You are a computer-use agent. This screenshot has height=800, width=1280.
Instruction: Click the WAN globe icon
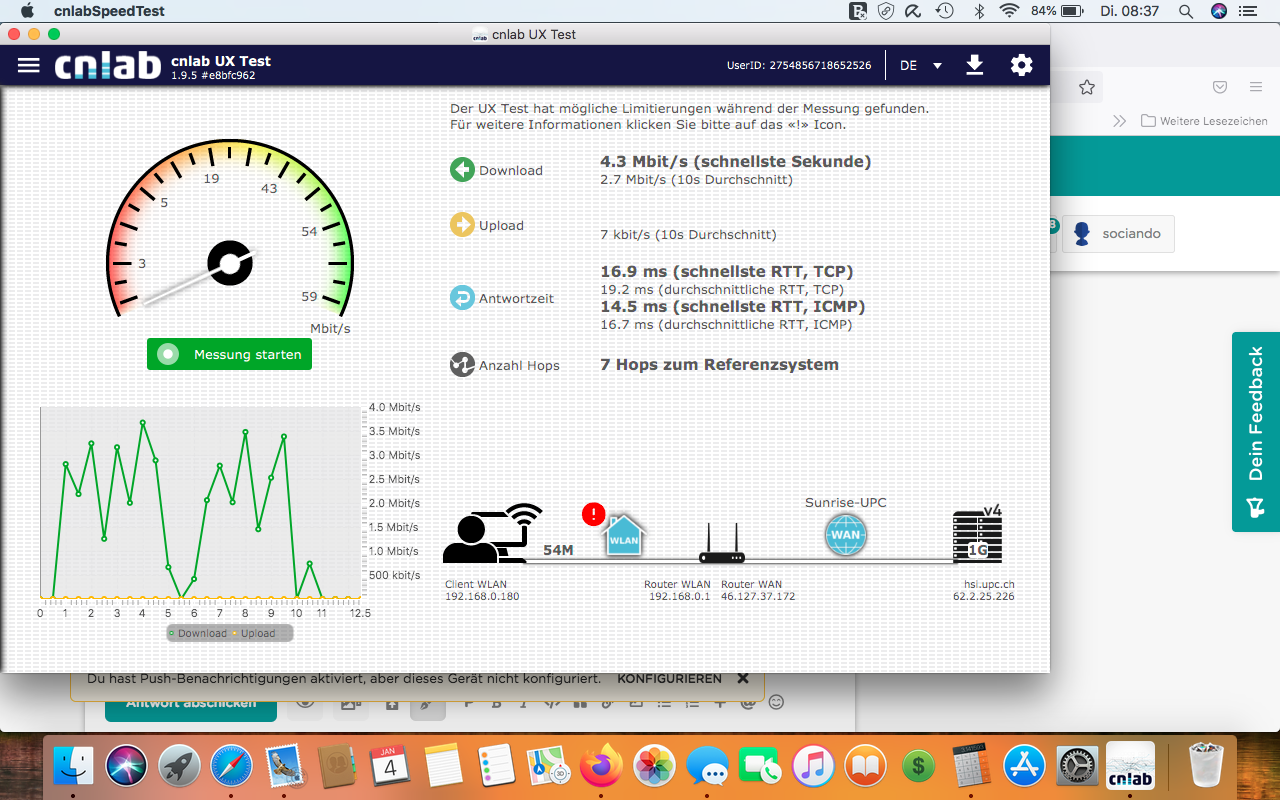tap(845, 535)
